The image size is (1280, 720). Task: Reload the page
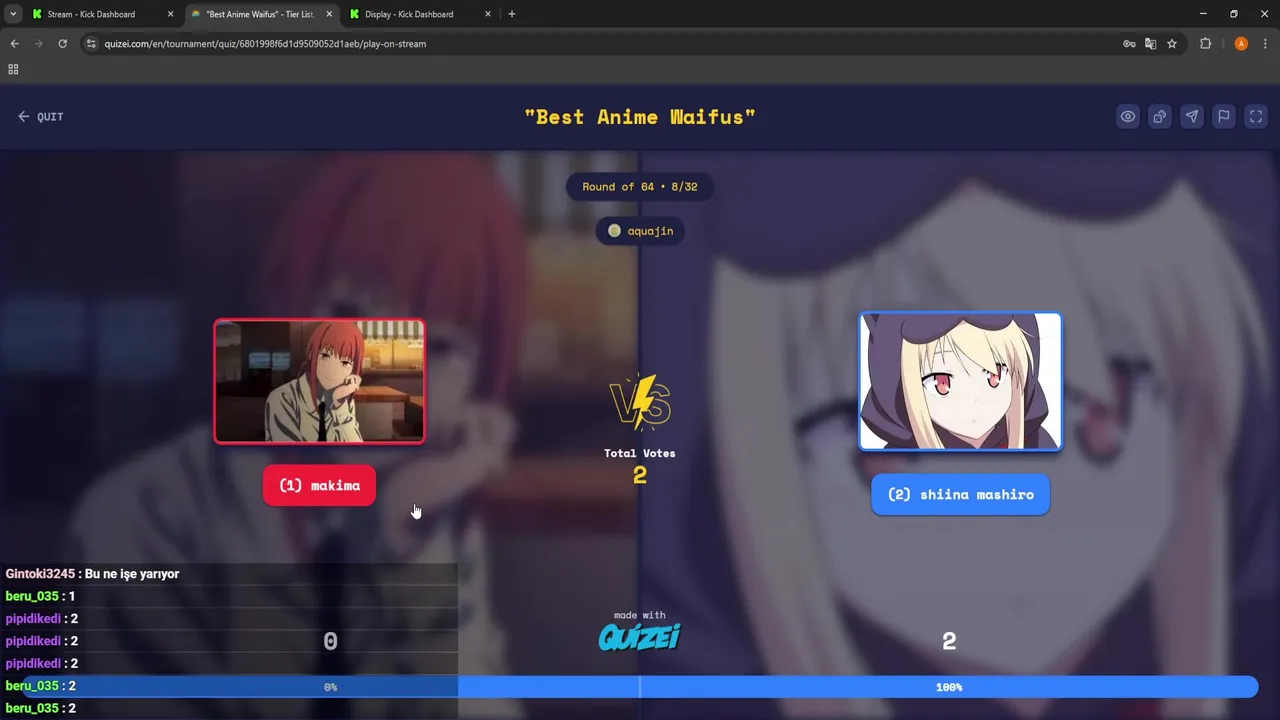click(62, 44)
